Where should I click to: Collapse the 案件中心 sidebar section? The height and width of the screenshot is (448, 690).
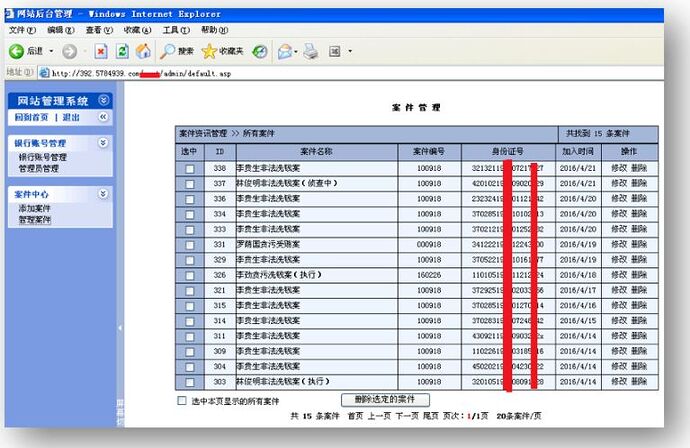[102, 193]
